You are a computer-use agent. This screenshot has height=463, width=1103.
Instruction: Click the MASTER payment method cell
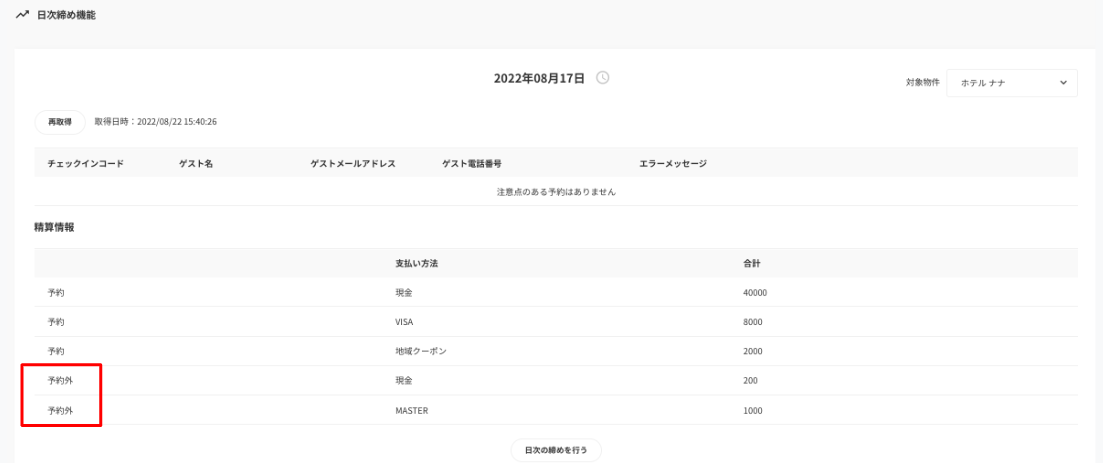pos(411,410)
